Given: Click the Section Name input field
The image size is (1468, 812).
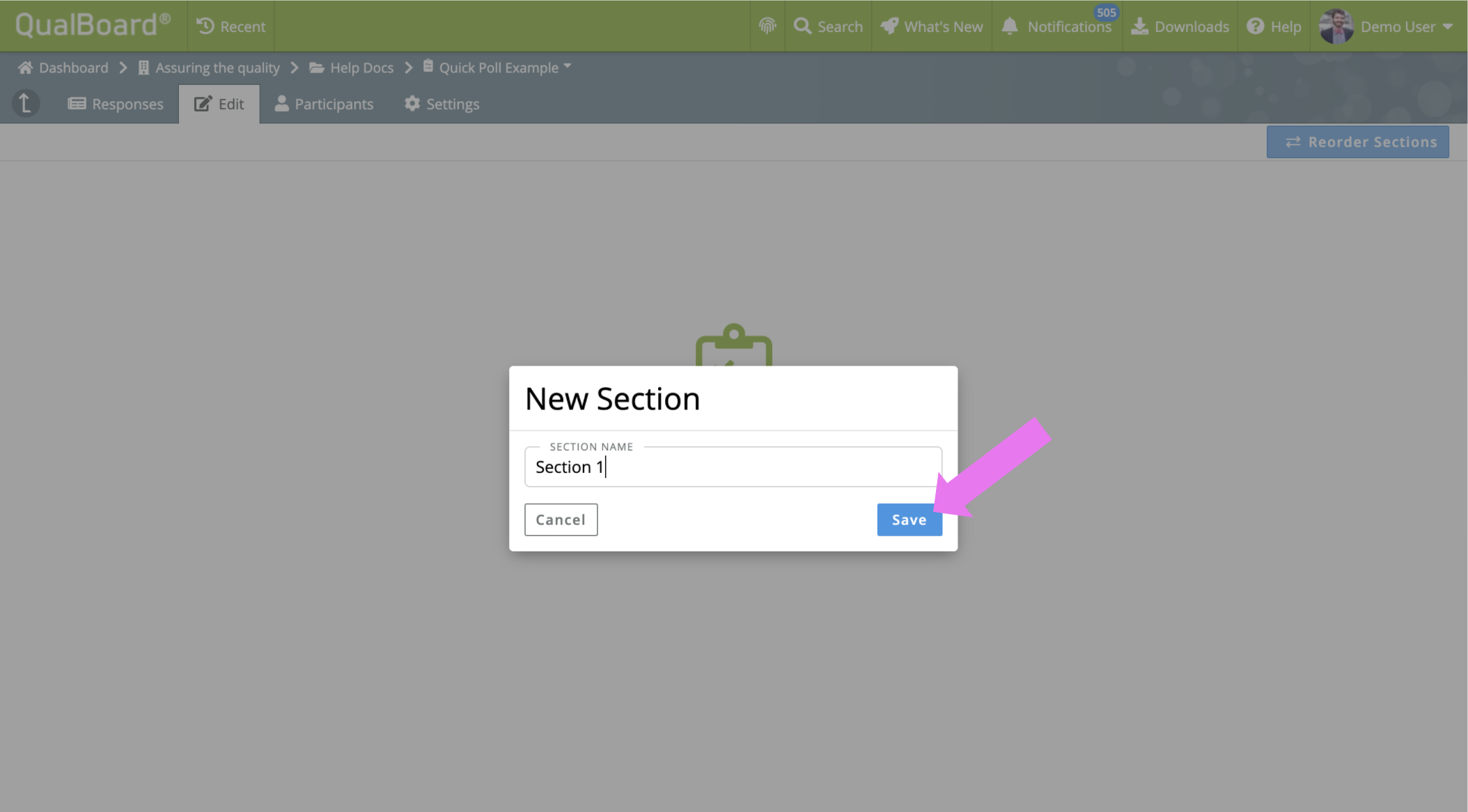Looking at the screenshot, I should pos(733,467).
